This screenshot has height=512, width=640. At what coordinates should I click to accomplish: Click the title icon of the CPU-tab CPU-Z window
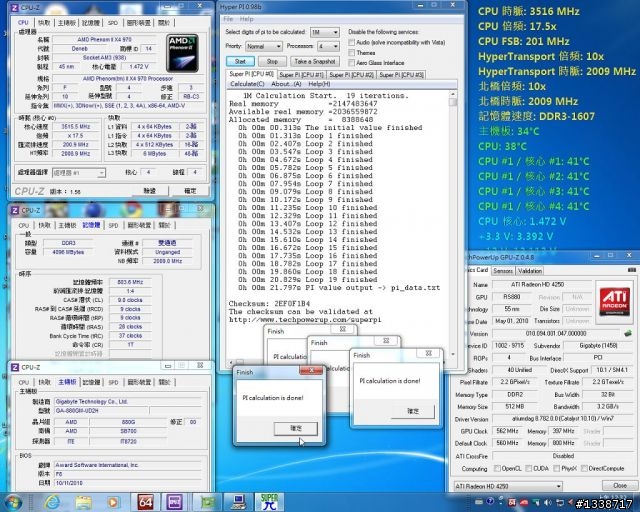click(x=14, y=7)
